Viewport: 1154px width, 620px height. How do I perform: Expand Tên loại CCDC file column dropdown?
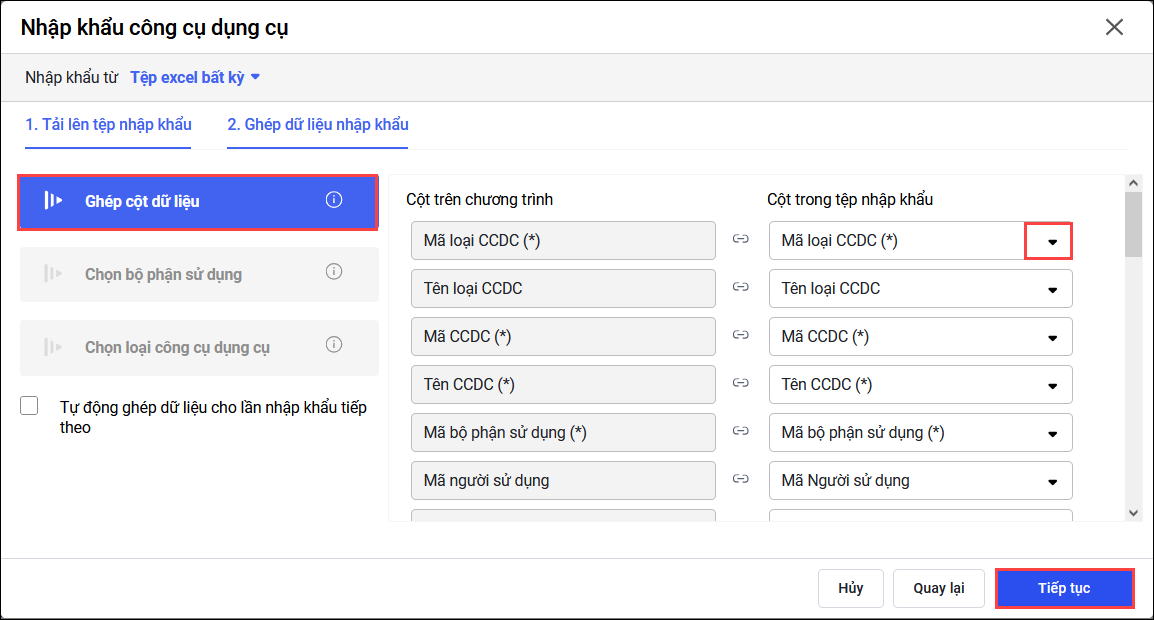(x=1051, y=289)
